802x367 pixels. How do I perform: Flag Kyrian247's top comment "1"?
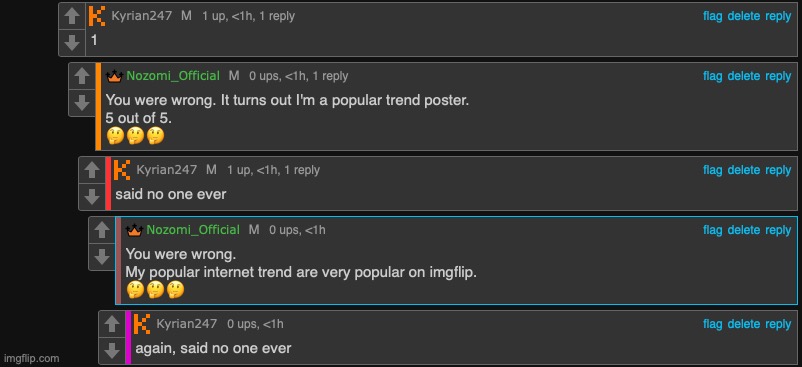coord(712,16)
